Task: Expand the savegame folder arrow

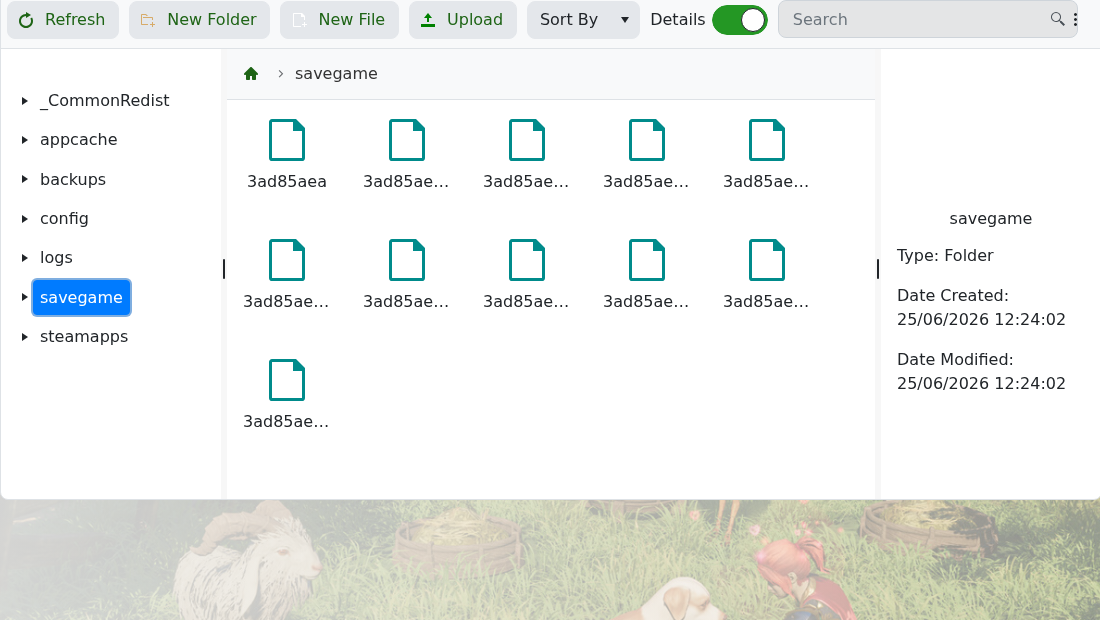Action: [25, 297]
